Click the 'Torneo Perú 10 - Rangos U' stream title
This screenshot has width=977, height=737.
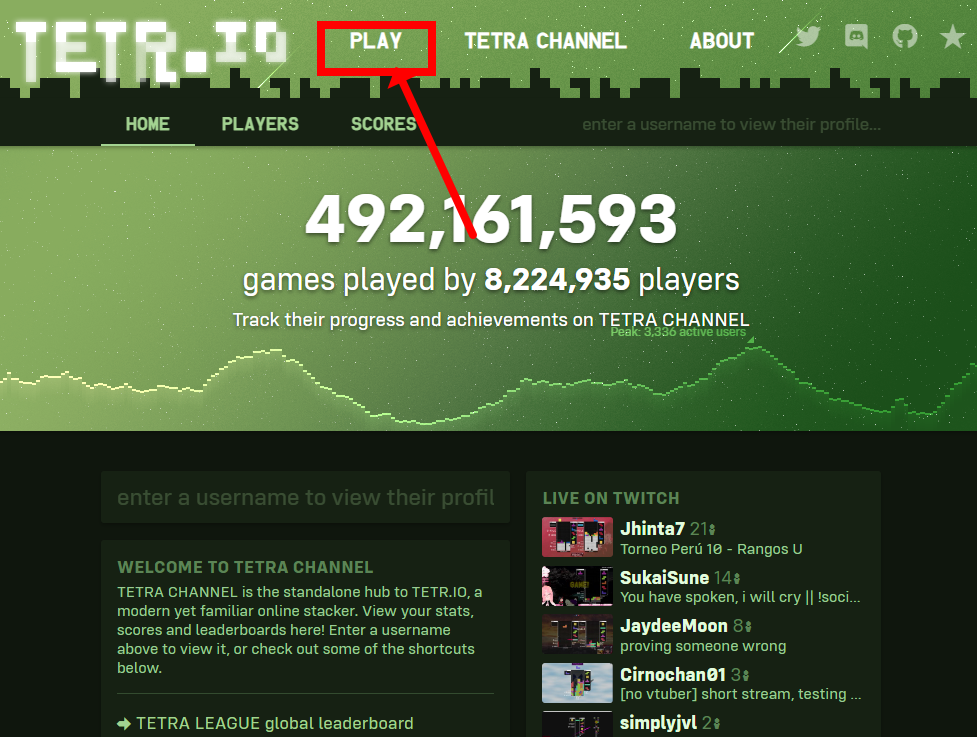tap(711, 549)
